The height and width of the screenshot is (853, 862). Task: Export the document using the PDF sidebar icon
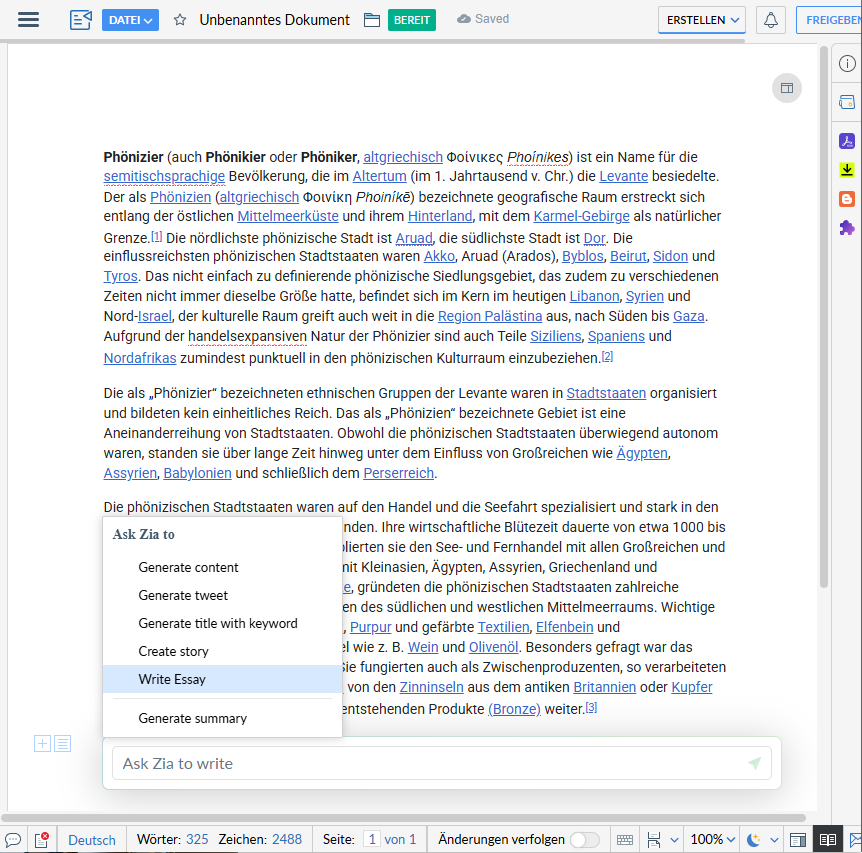coord(847,142)
